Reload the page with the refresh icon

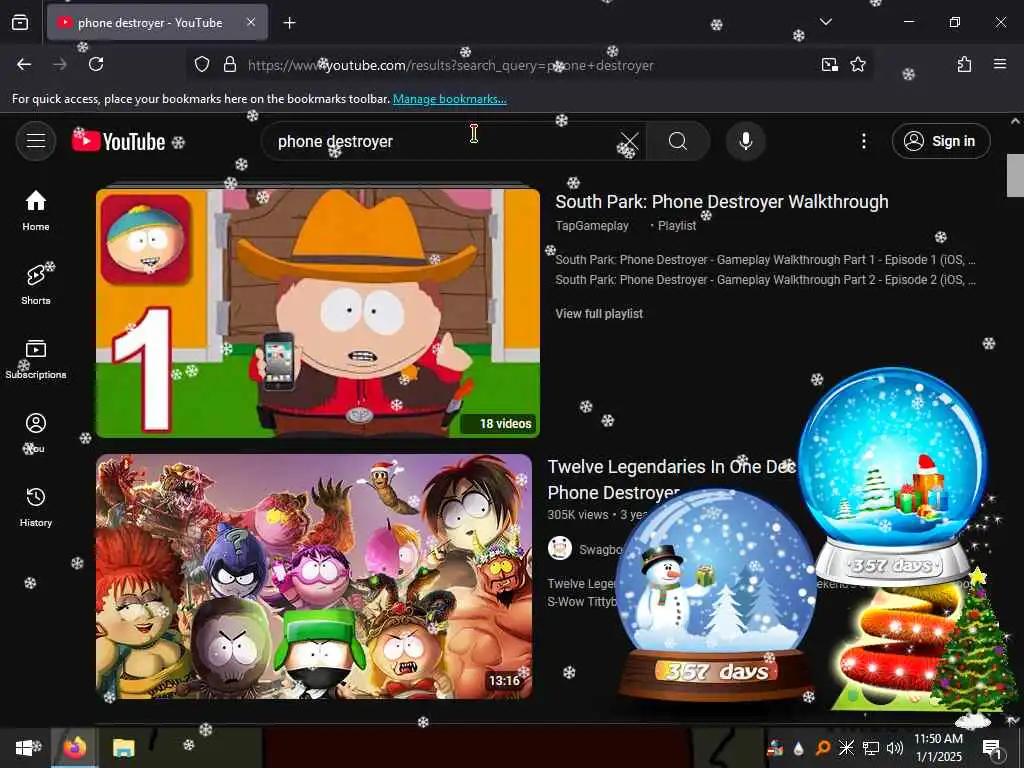click(96, 64)
